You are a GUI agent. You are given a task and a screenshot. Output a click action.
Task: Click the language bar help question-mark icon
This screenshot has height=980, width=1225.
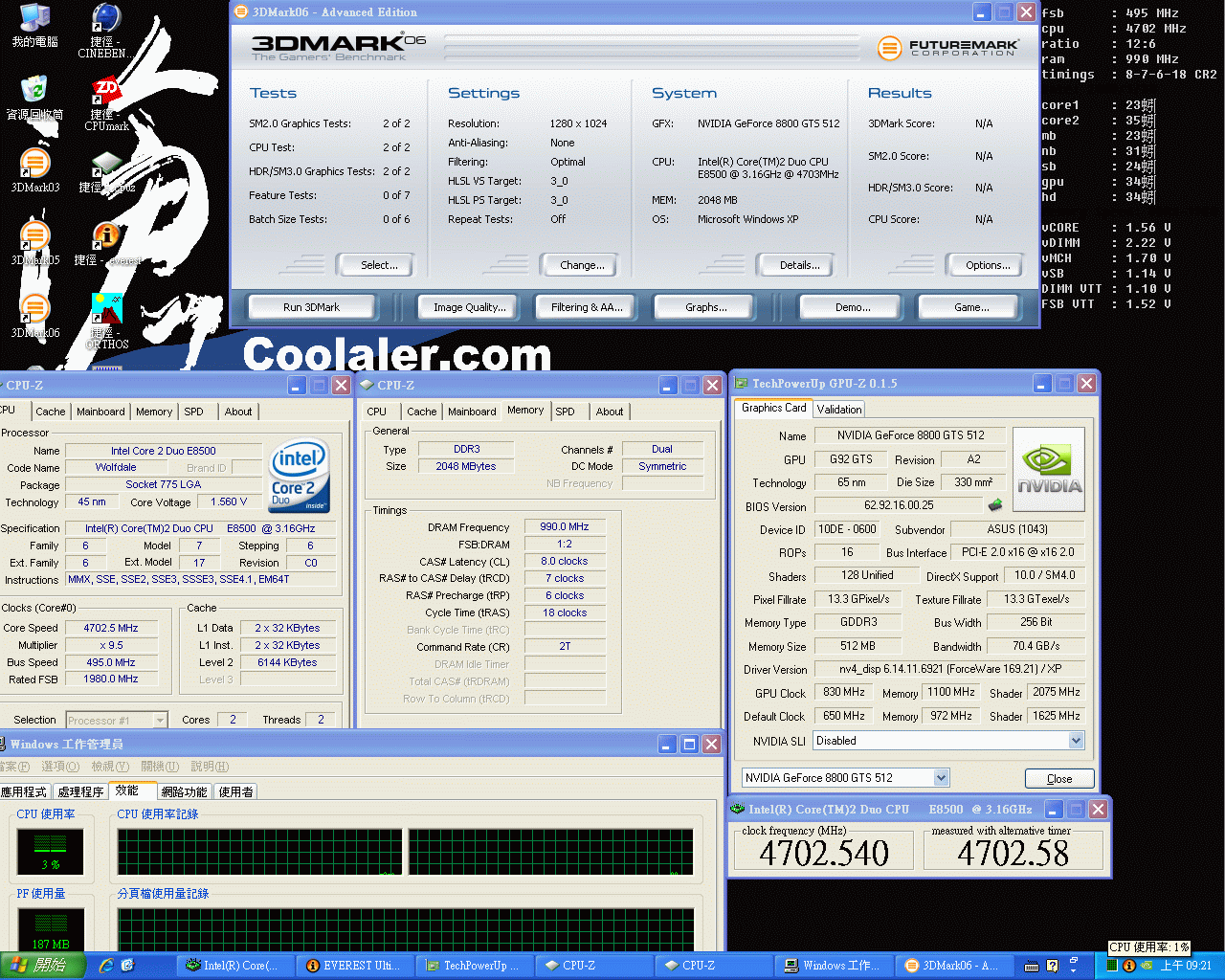pyautogui.click(x=1053, y=966)
